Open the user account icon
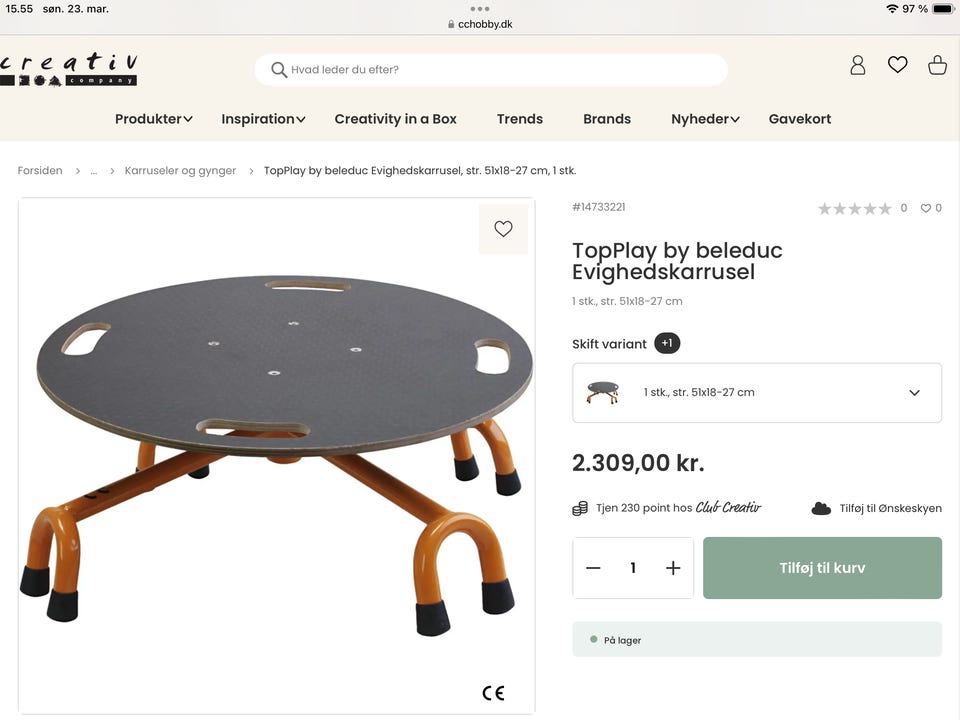The height and width of the screenshot is (720, 960). pos(857,66)
